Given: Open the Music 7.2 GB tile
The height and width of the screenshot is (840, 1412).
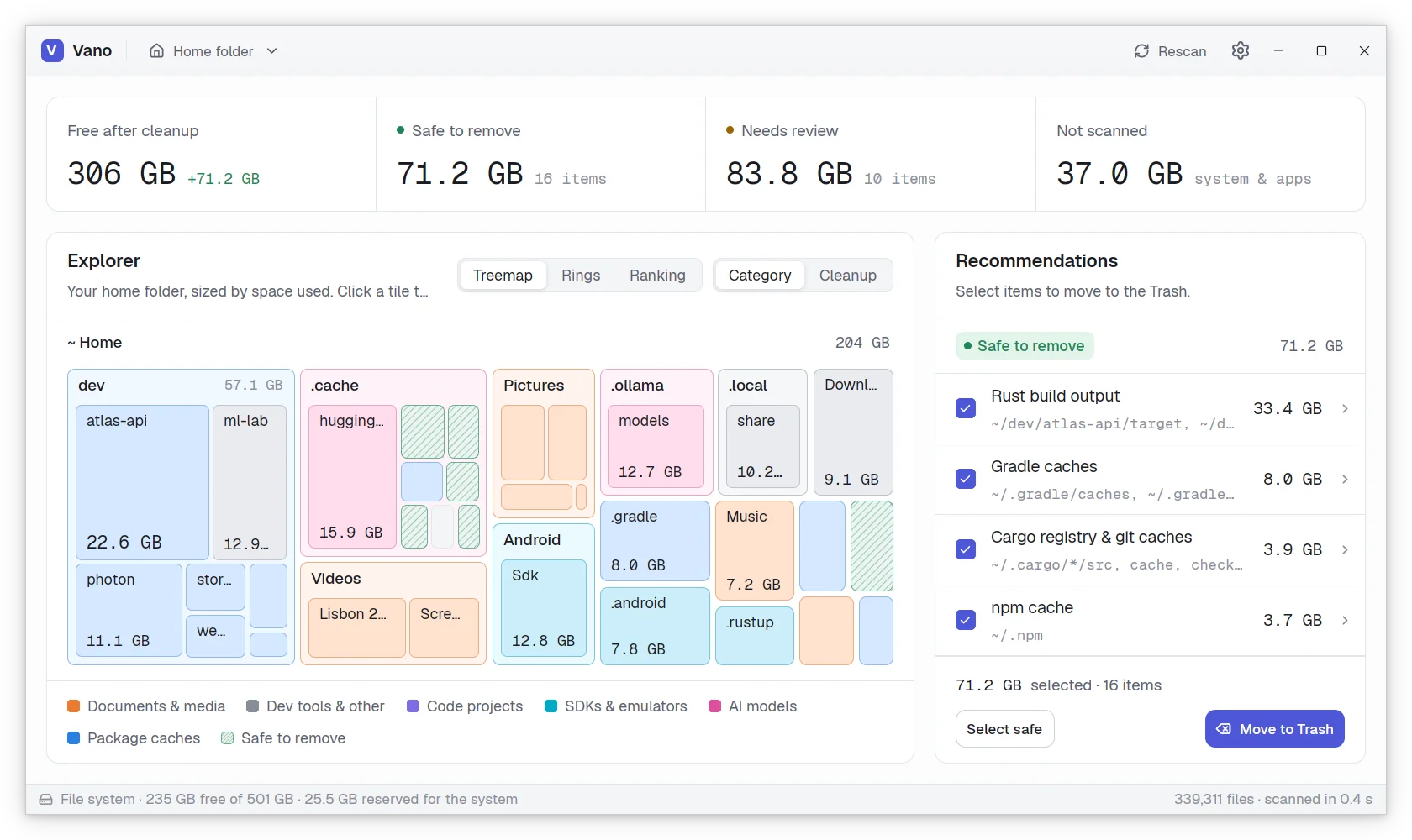Looking at the screenshot, I should (x=755, y=550).
